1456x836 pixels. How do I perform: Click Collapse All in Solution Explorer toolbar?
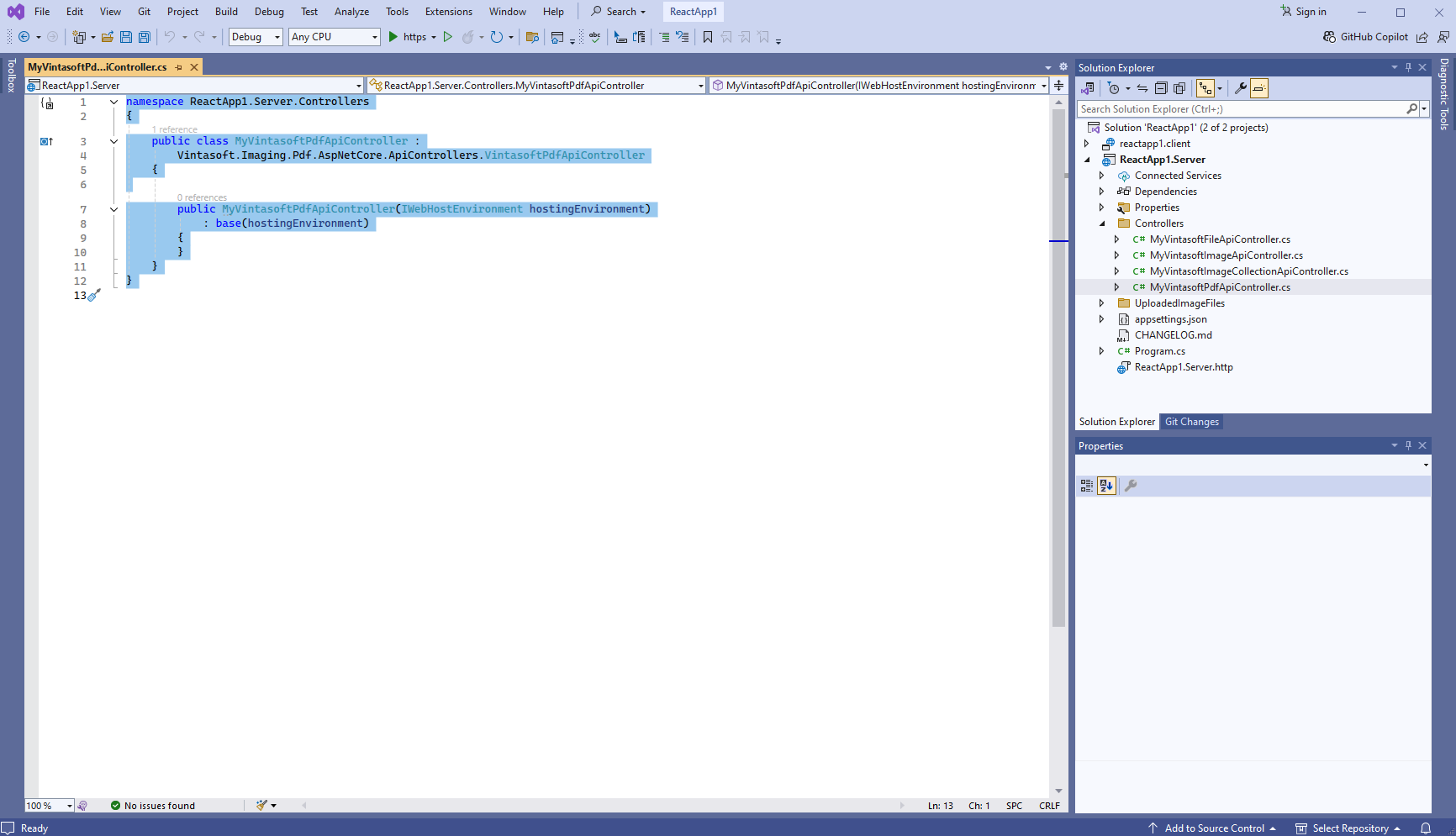point(1161,88)
